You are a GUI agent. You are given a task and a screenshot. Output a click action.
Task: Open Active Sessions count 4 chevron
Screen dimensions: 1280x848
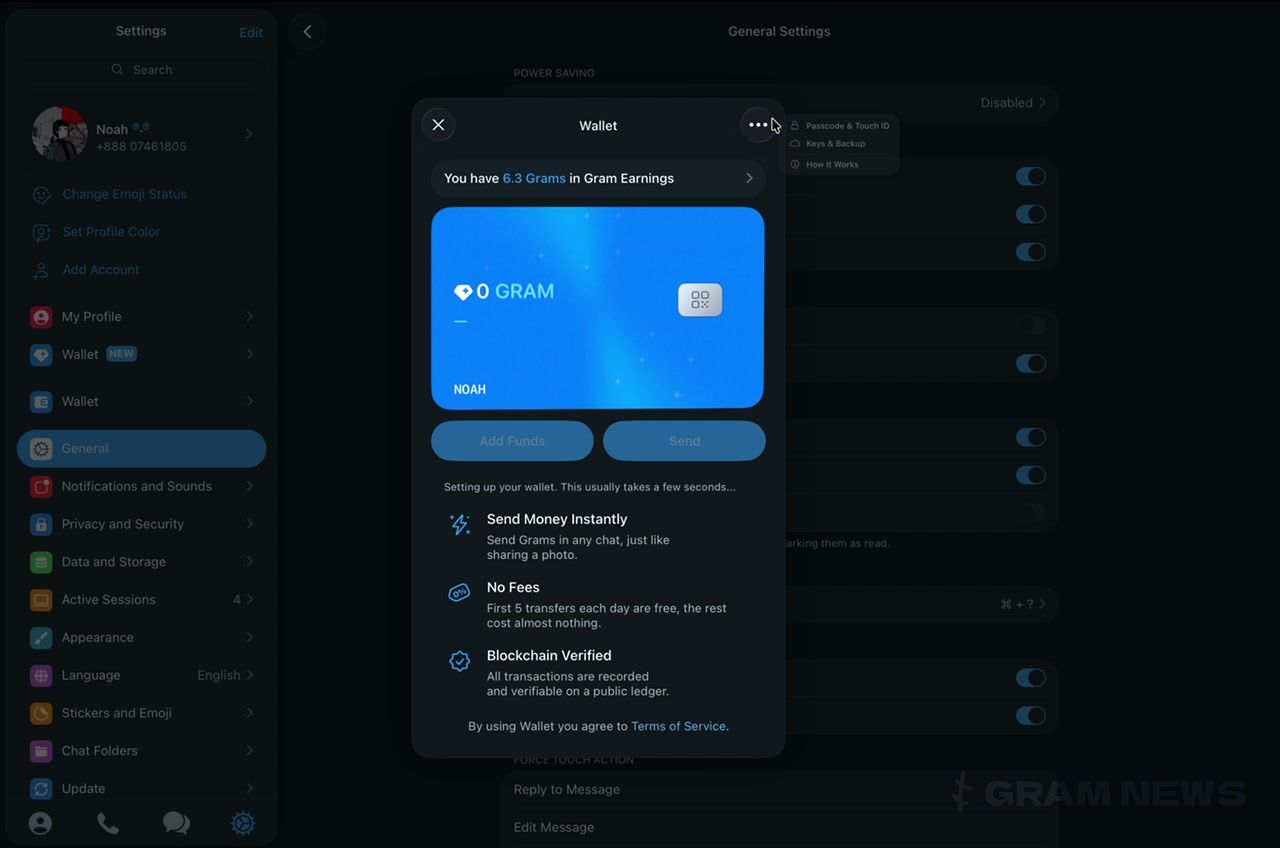pos(249,600)
